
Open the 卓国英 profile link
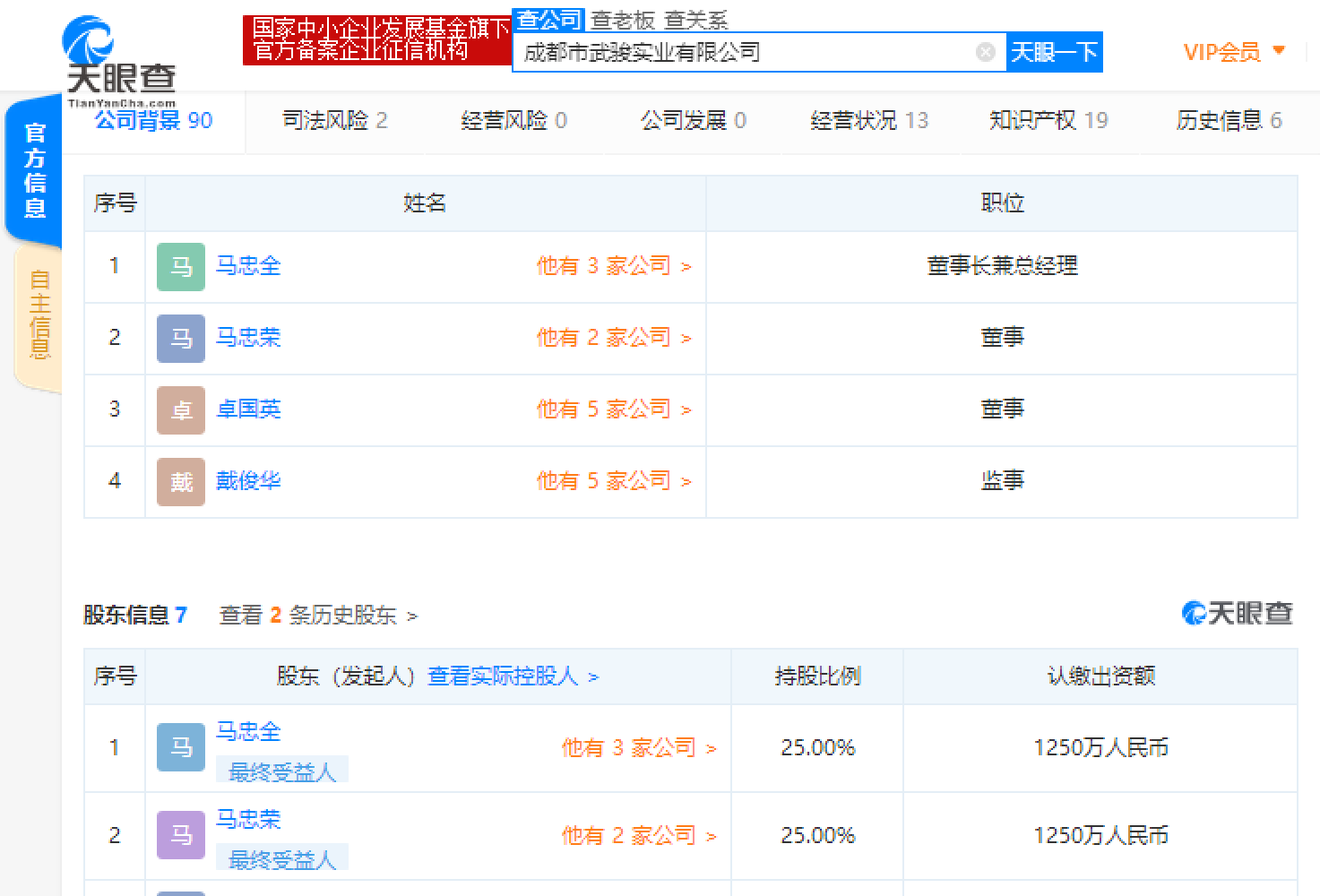coord(248,409)
